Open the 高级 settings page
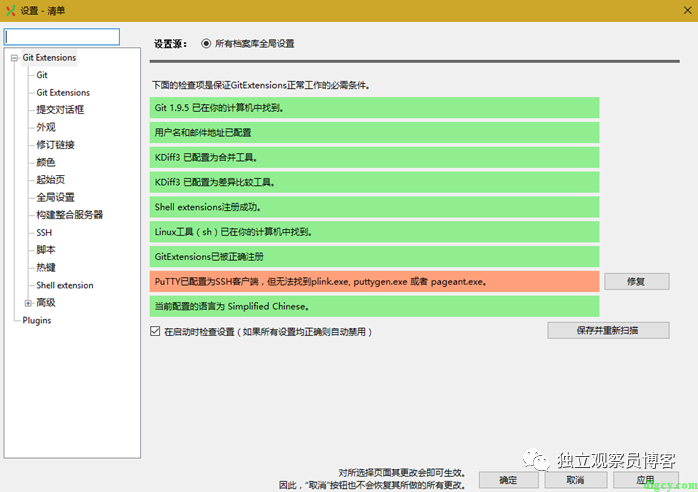Image resolution: width=698 pixels, height=492 pixels. coord(45,303)
